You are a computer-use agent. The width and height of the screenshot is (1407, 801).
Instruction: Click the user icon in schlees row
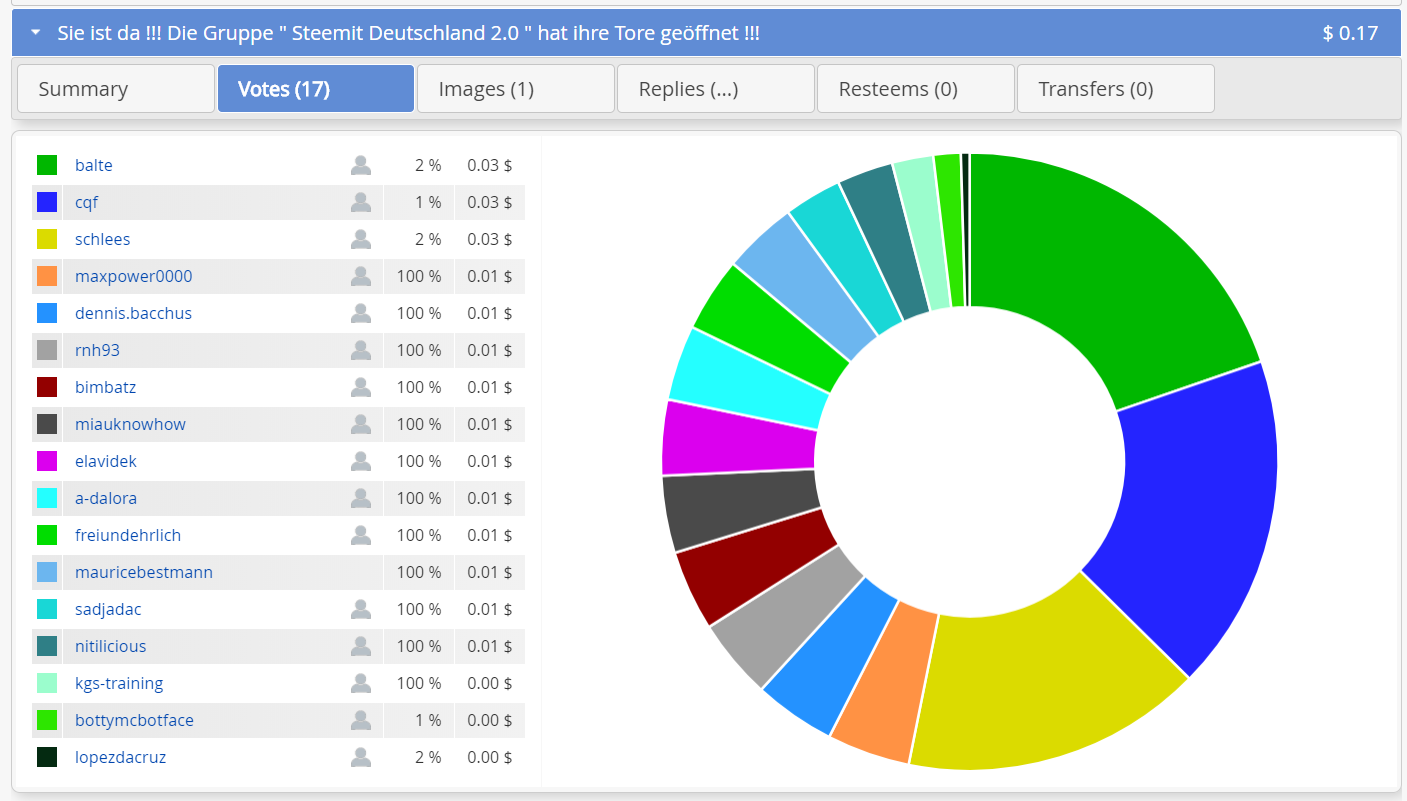pos(361,239)
